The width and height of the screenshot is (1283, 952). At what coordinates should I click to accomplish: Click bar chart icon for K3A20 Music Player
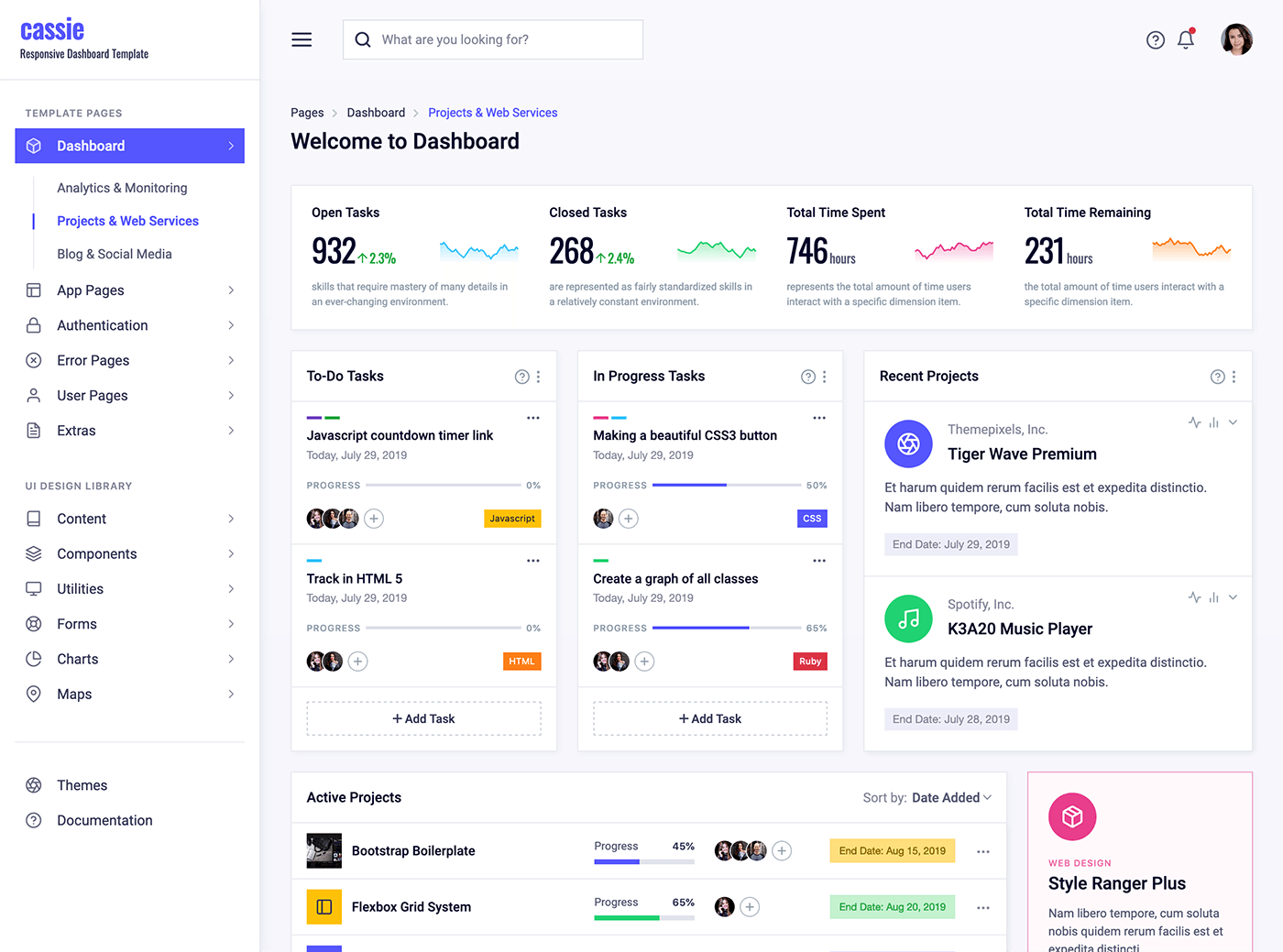click(x=1213, y=597)
